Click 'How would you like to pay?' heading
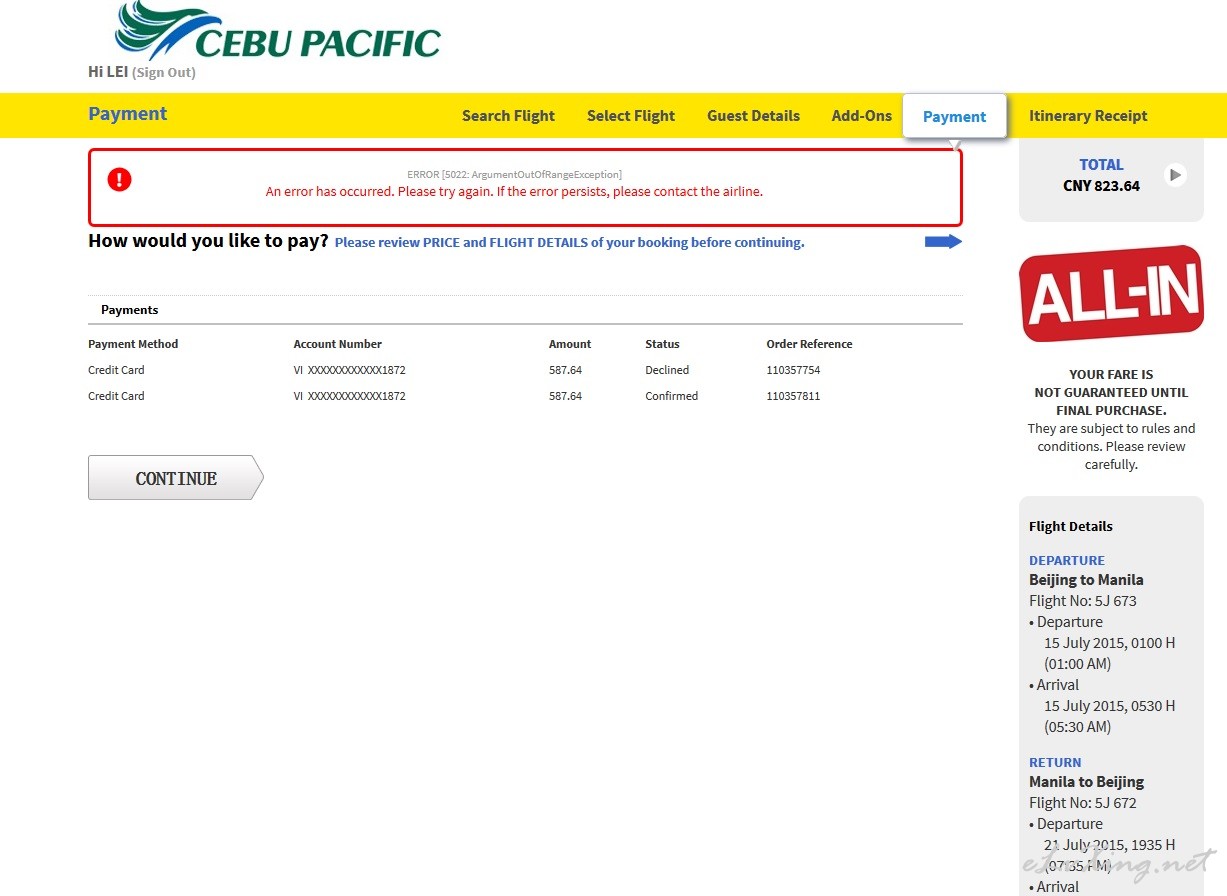Viewport: 1227px width, 896px height. pyautogui.click(x=208, y=241)
